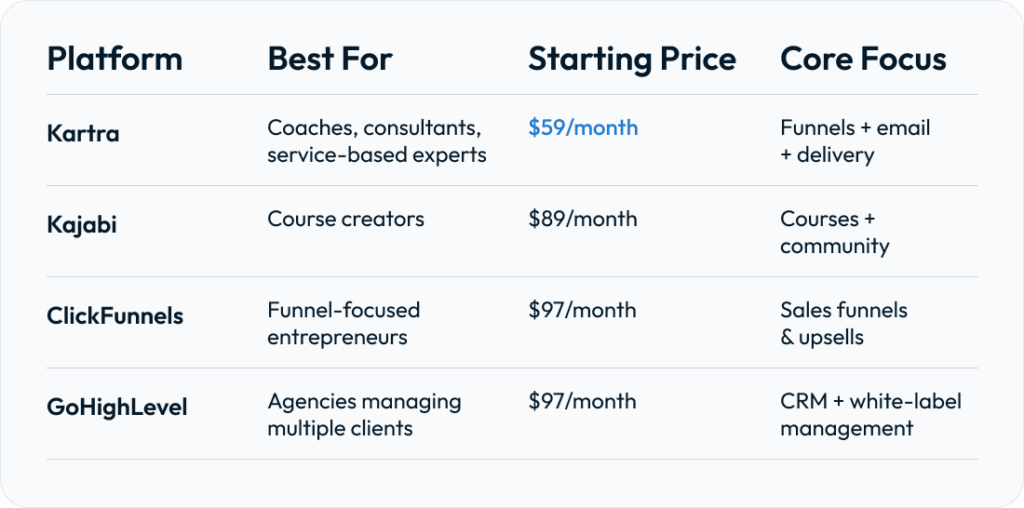Click 'Agencies managing multiple clients' cell

point(364,414)
